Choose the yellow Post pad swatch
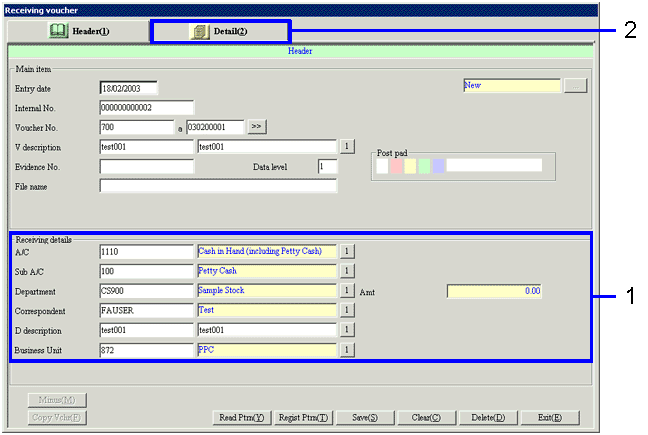 point(411,166)
